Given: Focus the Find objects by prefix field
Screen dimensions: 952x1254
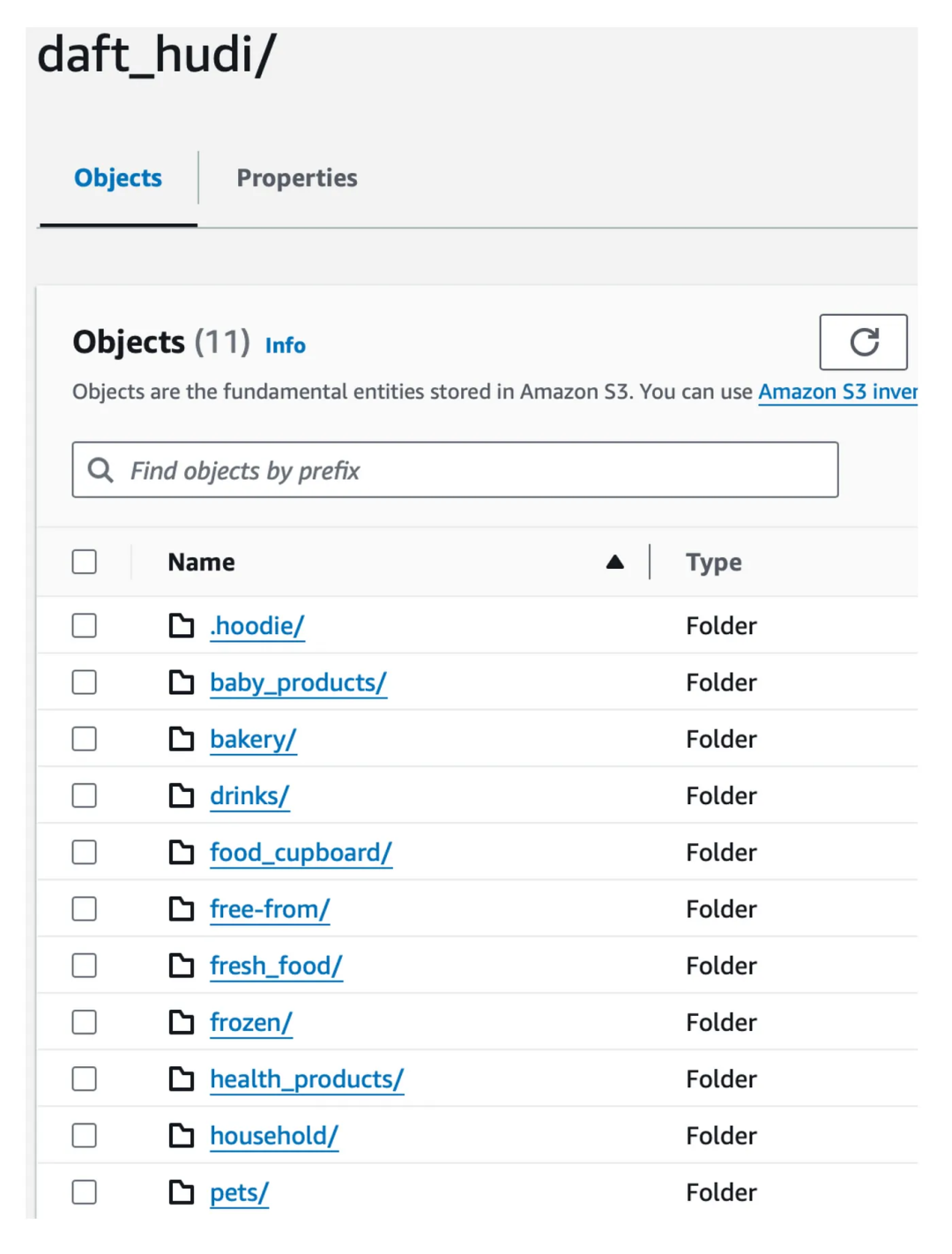Looking at the screenshot, I should click(x=476, y=470).
